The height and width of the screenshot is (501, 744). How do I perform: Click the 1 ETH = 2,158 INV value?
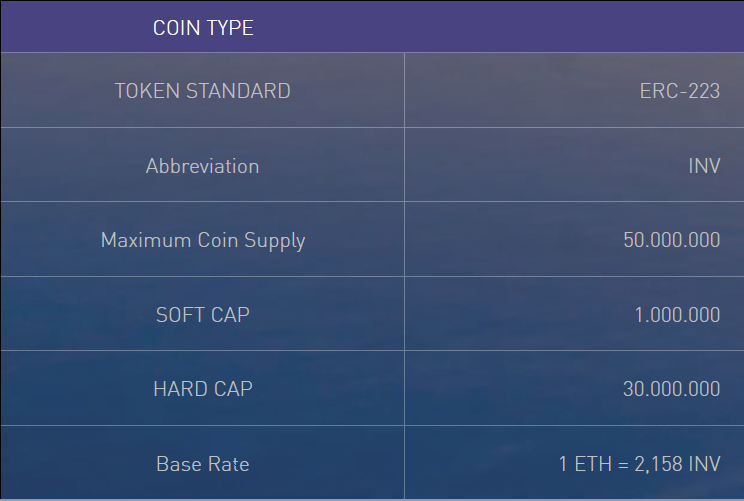639,464
